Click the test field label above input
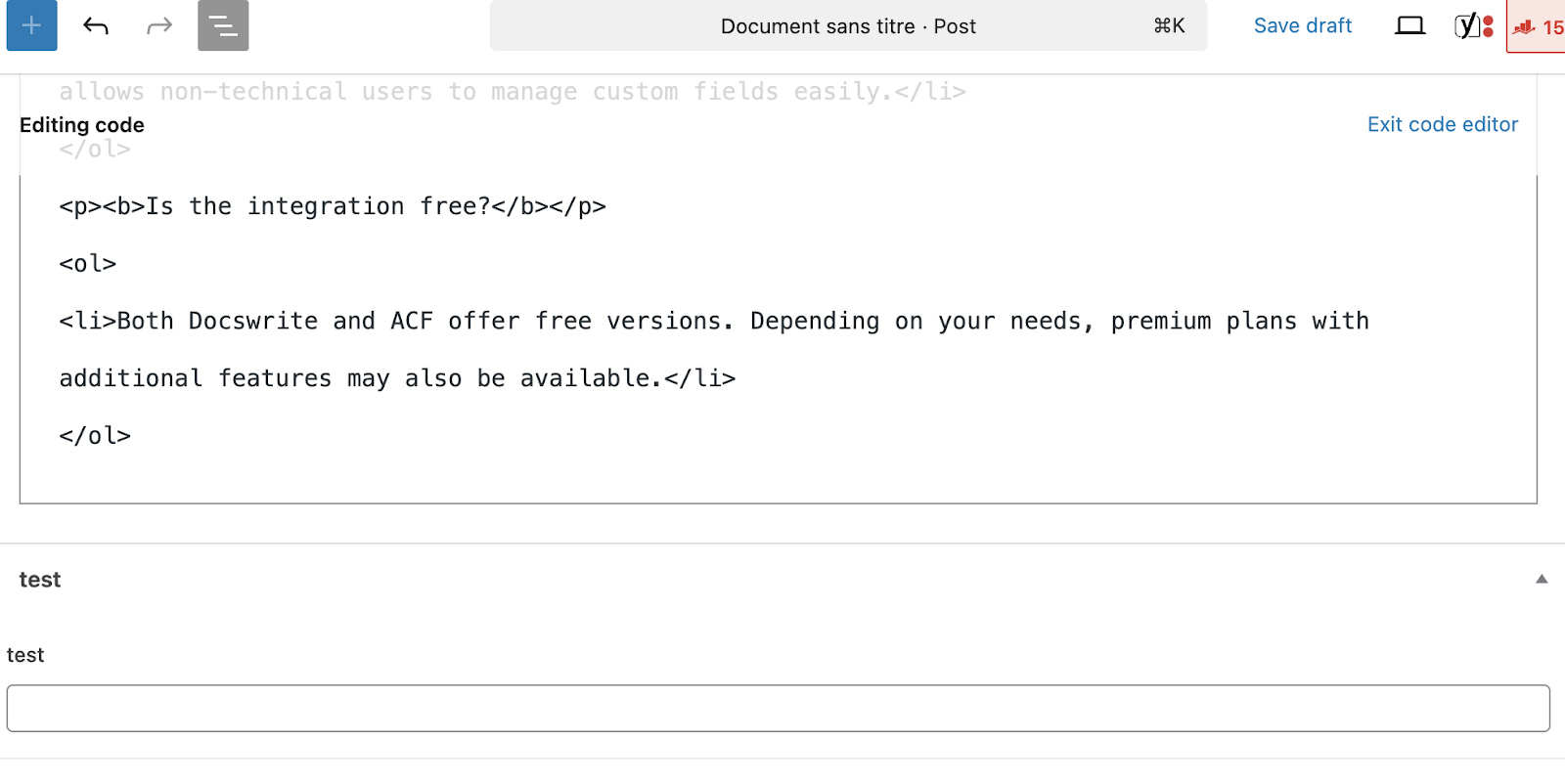 [25, 655]
